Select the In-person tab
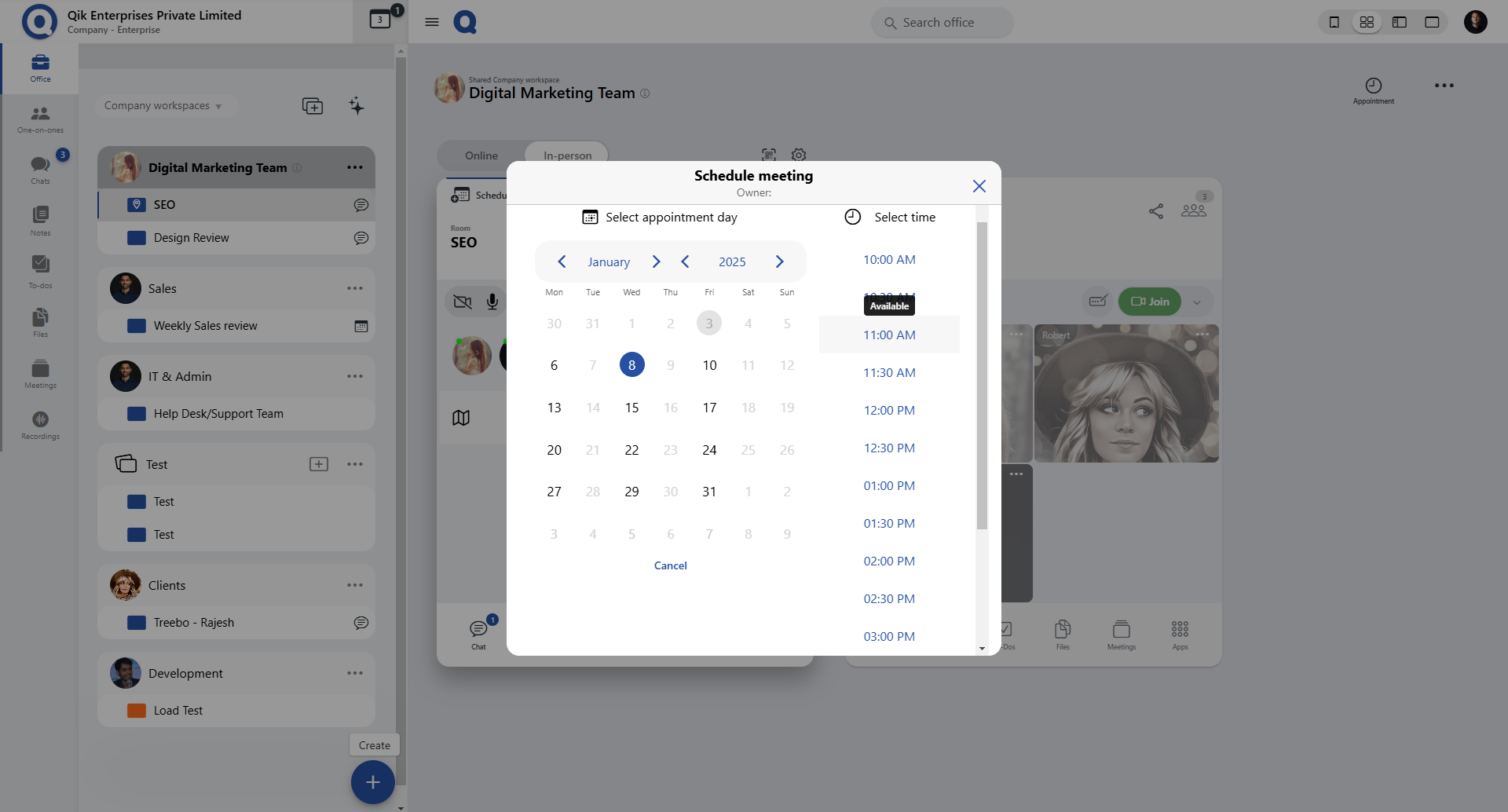This screenshot has width=1508, height=812. 567,155
